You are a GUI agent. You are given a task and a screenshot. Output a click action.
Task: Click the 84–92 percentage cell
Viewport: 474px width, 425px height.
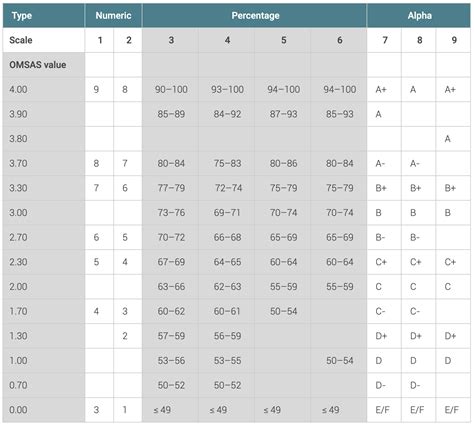click(x=227, y=114)
